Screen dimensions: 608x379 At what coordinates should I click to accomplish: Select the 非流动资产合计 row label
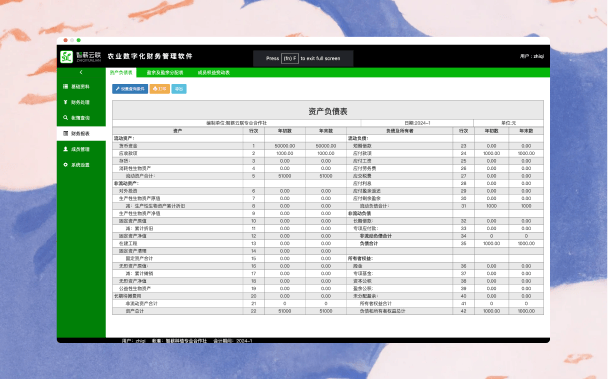142,303
